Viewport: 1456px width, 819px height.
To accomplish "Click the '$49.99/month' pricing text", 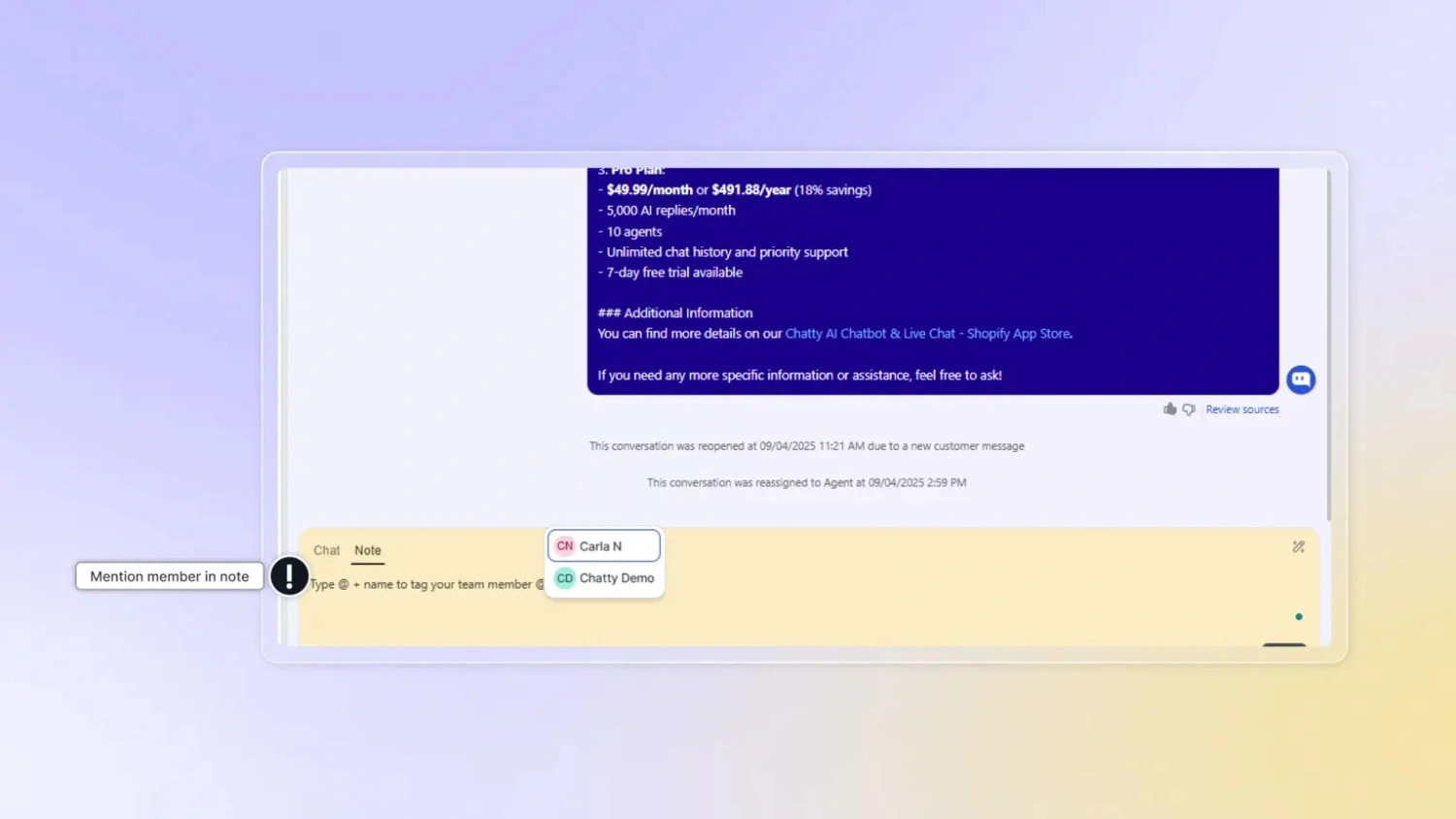I will [649, 190].
